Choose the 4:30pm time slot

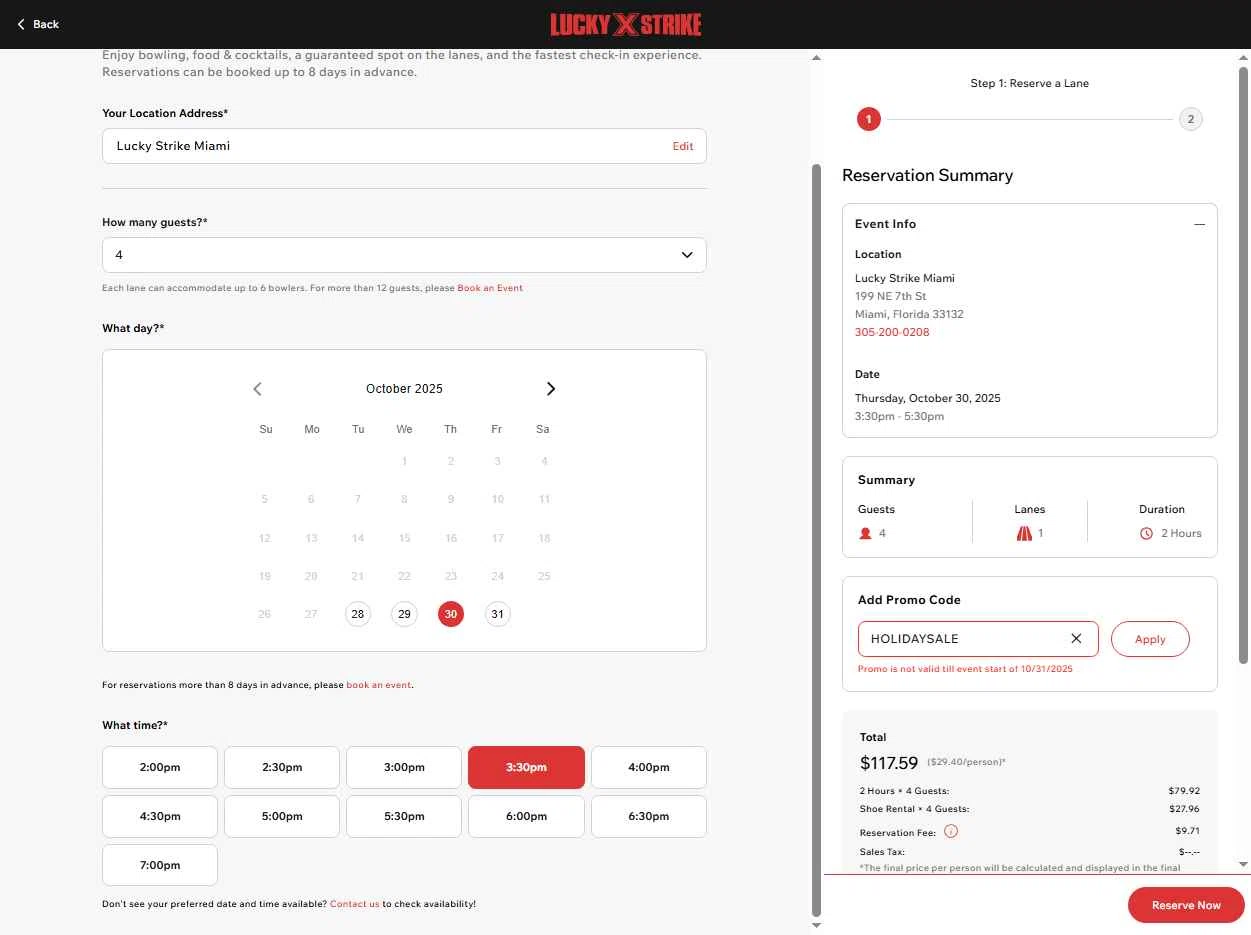click(160, 816)
